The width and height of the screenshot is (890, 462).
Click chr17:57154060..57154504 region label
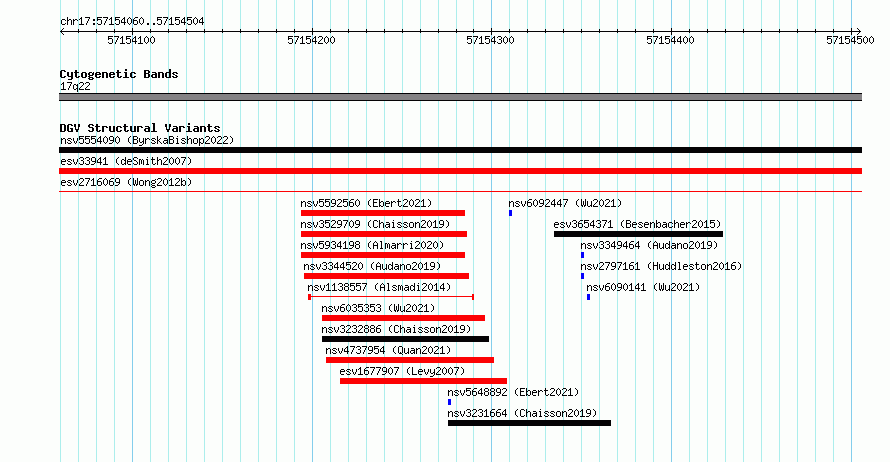[132, 21]
